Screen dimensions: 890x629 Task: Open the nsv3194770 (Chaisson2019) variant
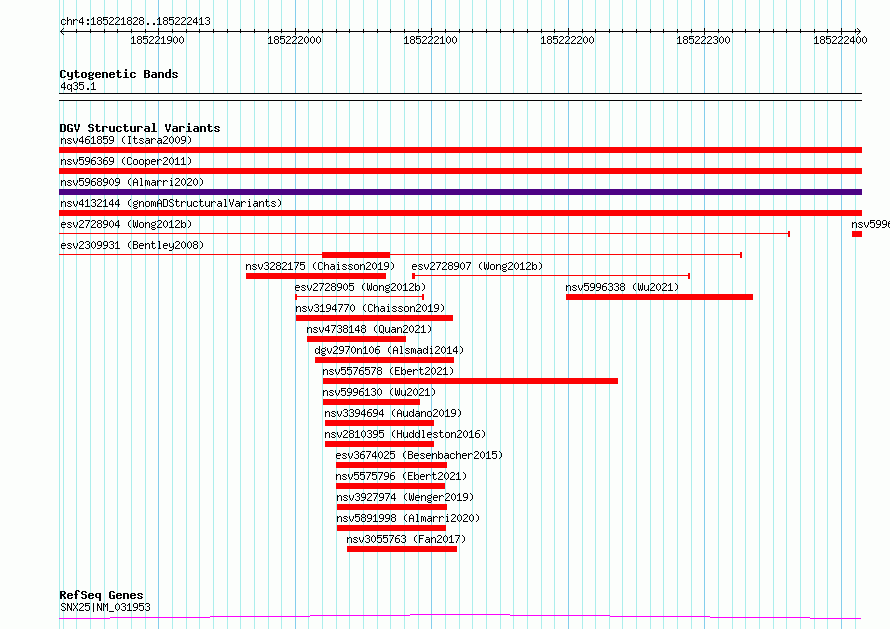coord(370,308)
